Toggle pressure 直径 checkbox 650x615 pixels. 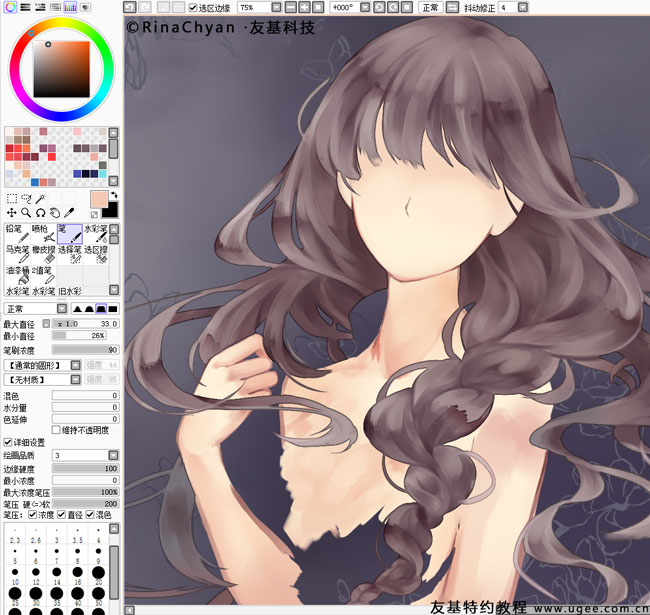(x=61, y=514)
